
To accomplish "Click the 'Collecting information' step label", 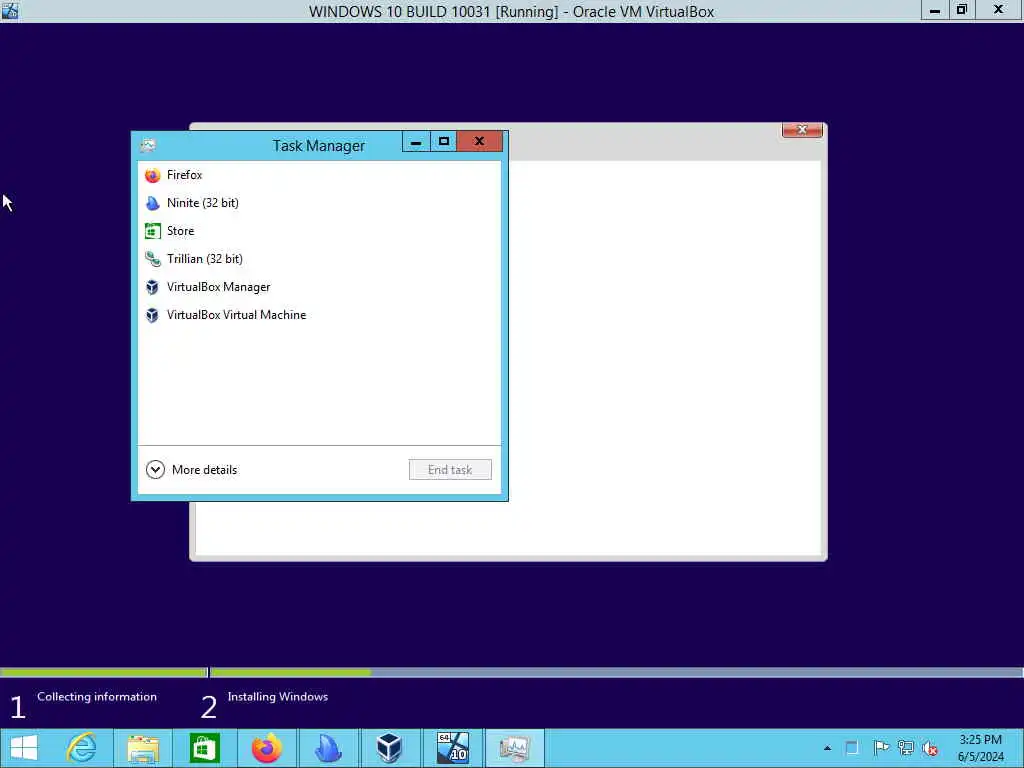I will point(97,697).
